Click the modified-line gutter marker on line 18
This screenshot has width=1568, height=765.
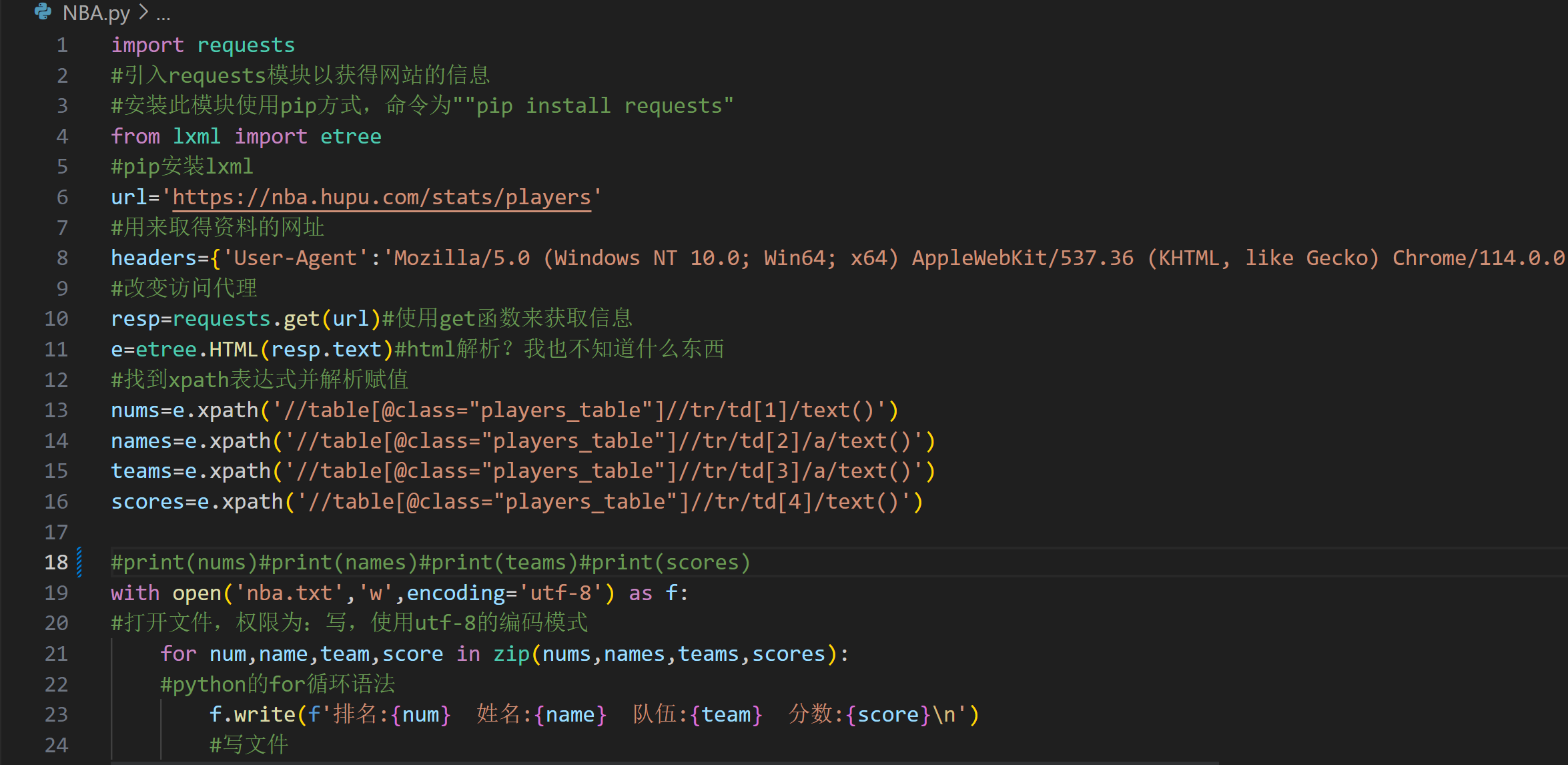pyautogui.click(x=79, y=562)
